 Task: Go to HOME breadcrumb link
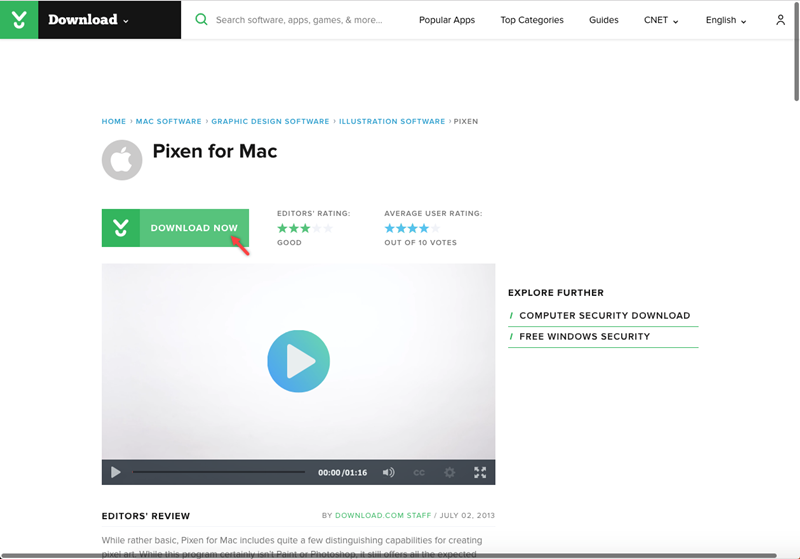click(x=114, y=121)
